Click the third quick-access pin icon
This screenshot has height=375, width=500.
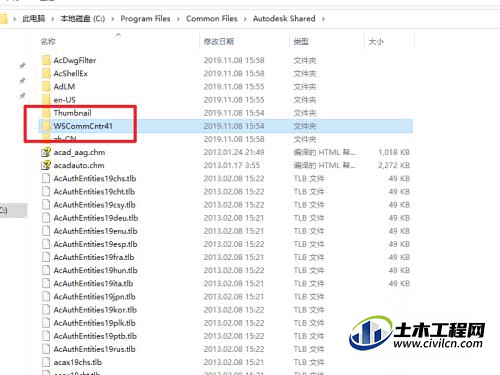pyautogui.click(x=22, y=96)
